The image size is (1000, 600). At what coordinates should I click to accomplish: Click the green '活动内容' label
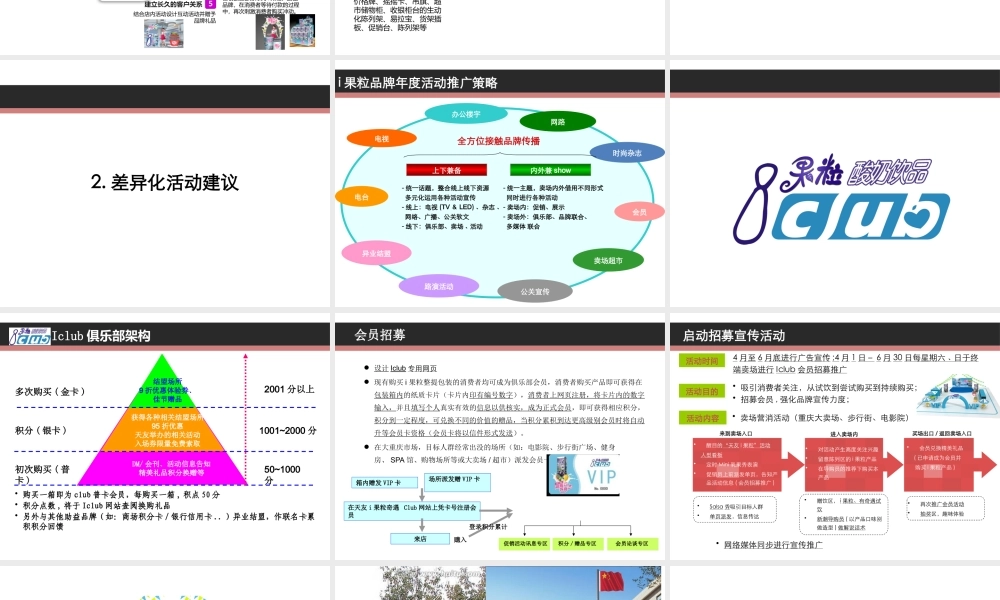tap(702, 418)
